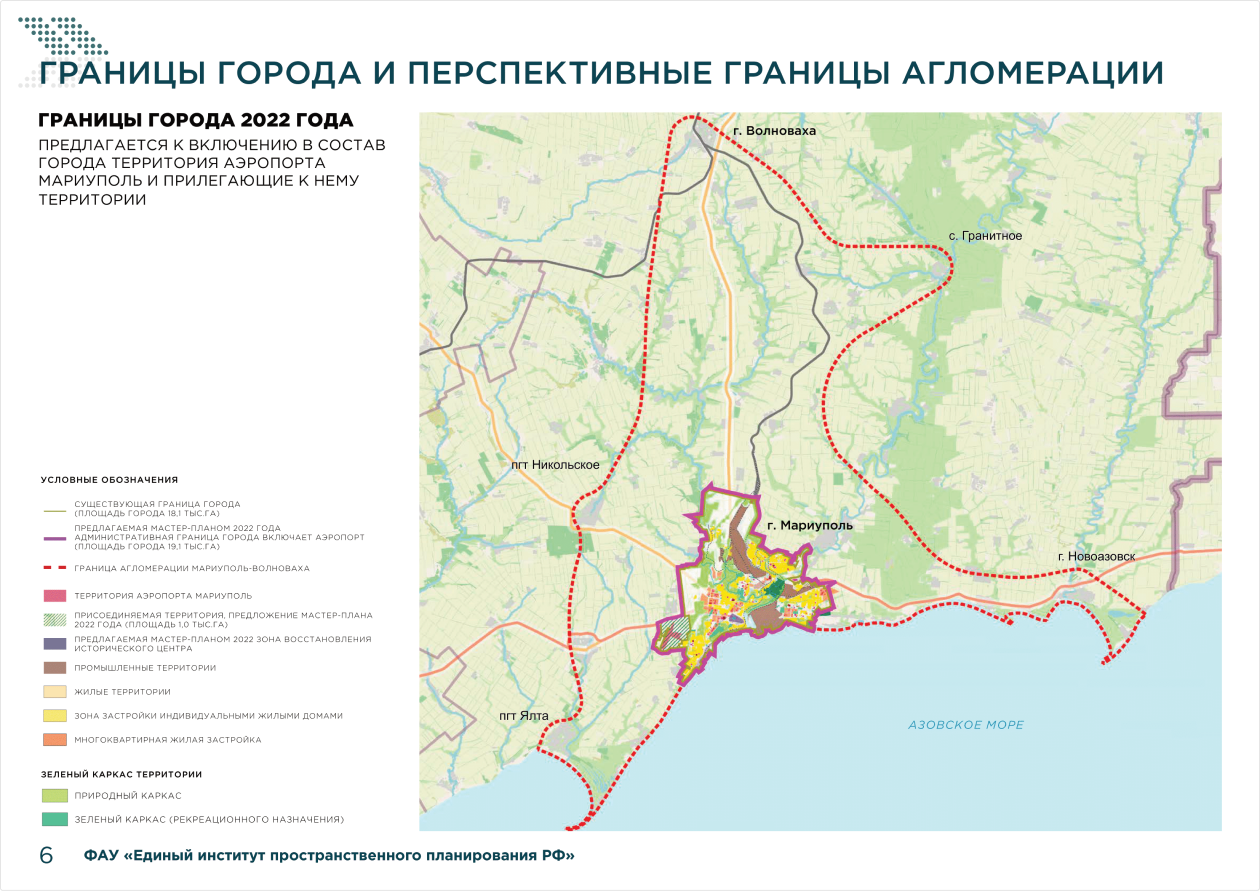Click the thin green existing boundary legend line
Viewport: 1260px width, 891px height.
click(54, 508)
